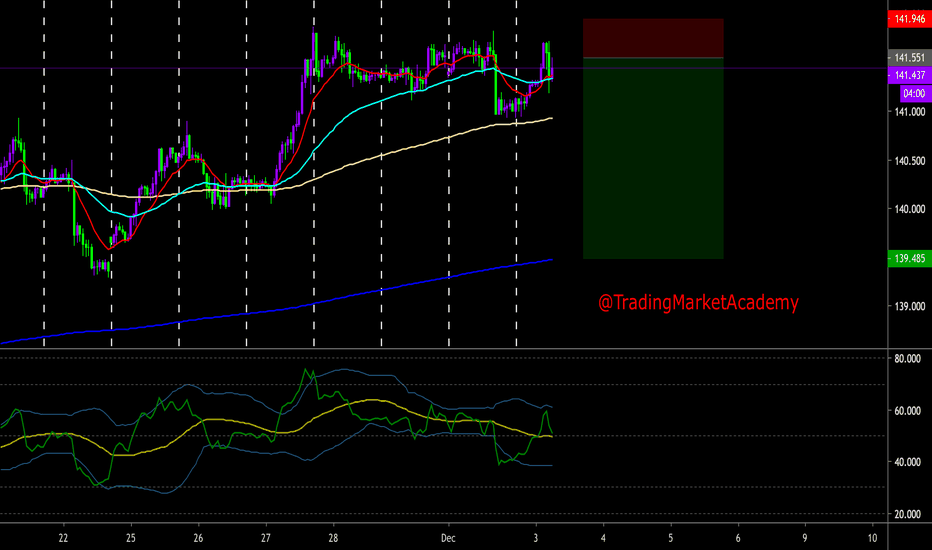Click the 139.000 price axis label
Viewport: 932px width, 550px height.
click(x=909, y=306)
